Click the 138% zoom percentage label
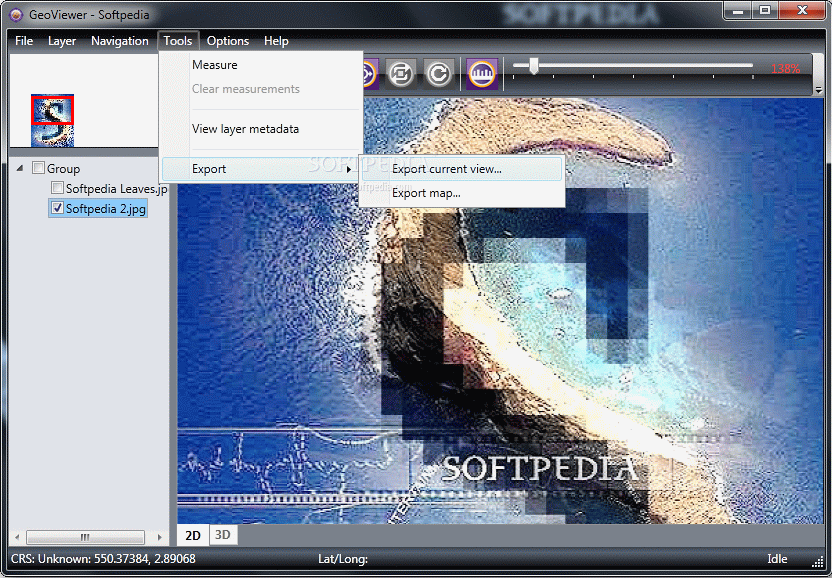This screenshot has height=578, width=832. 785,68
